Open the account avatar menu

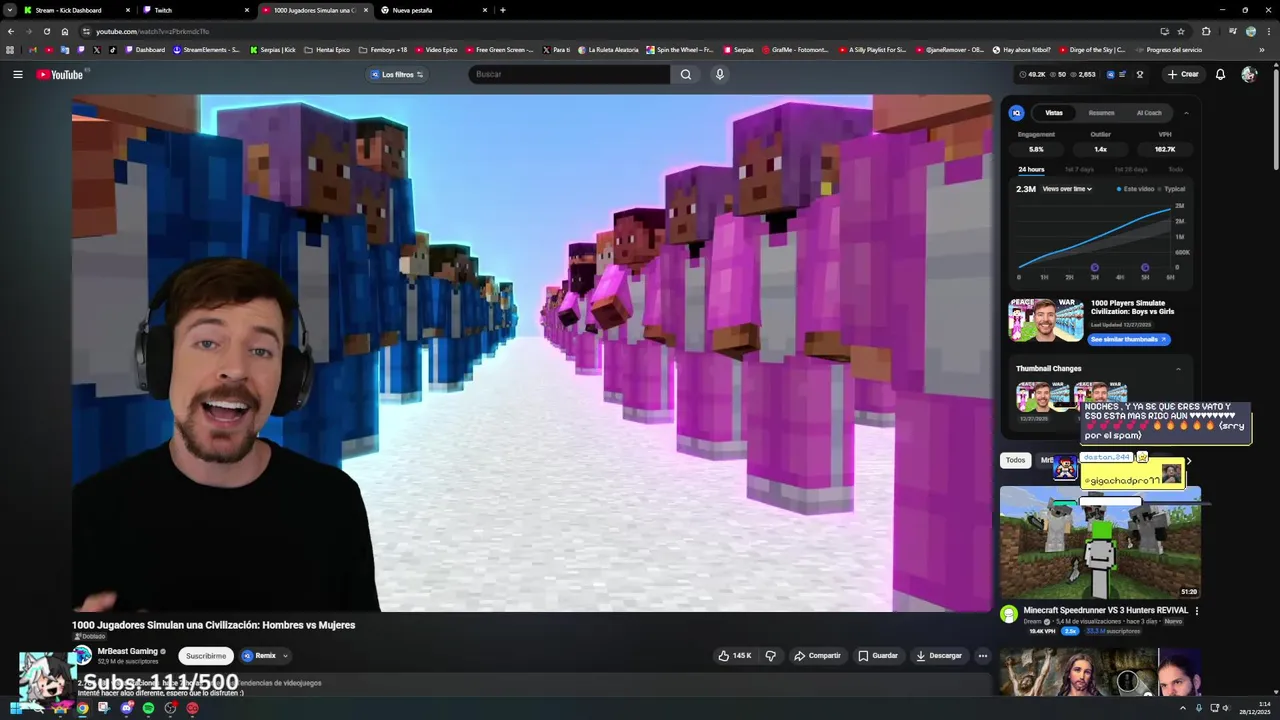(1248, 74)
